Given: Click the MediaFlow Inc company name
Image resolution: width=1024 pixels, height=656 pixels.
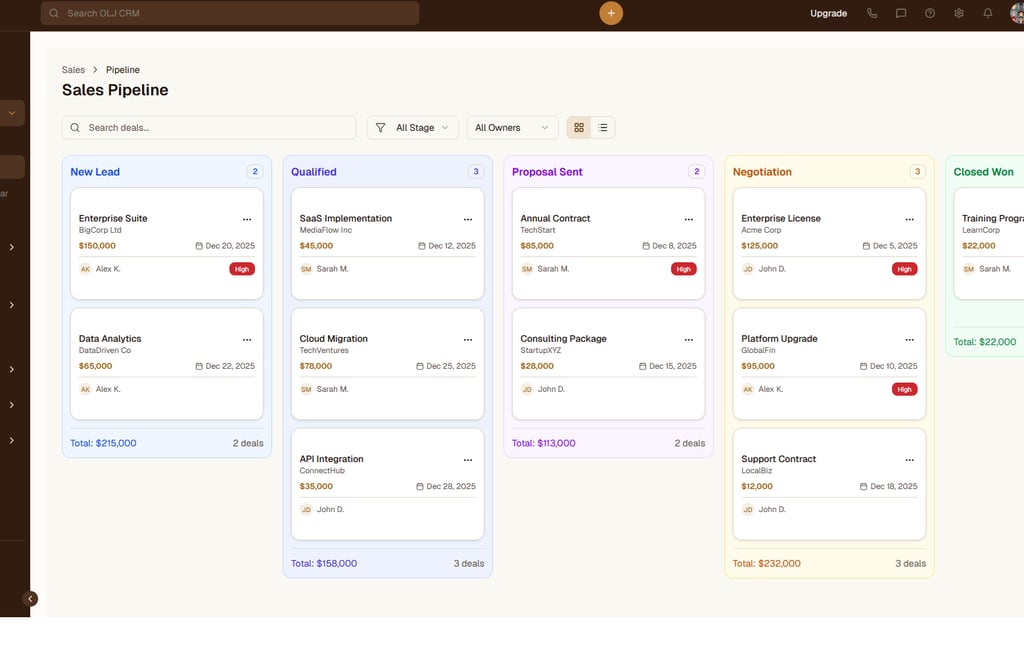Looking at the screenshot, I should pyautogui.click(x=325, y=230).
